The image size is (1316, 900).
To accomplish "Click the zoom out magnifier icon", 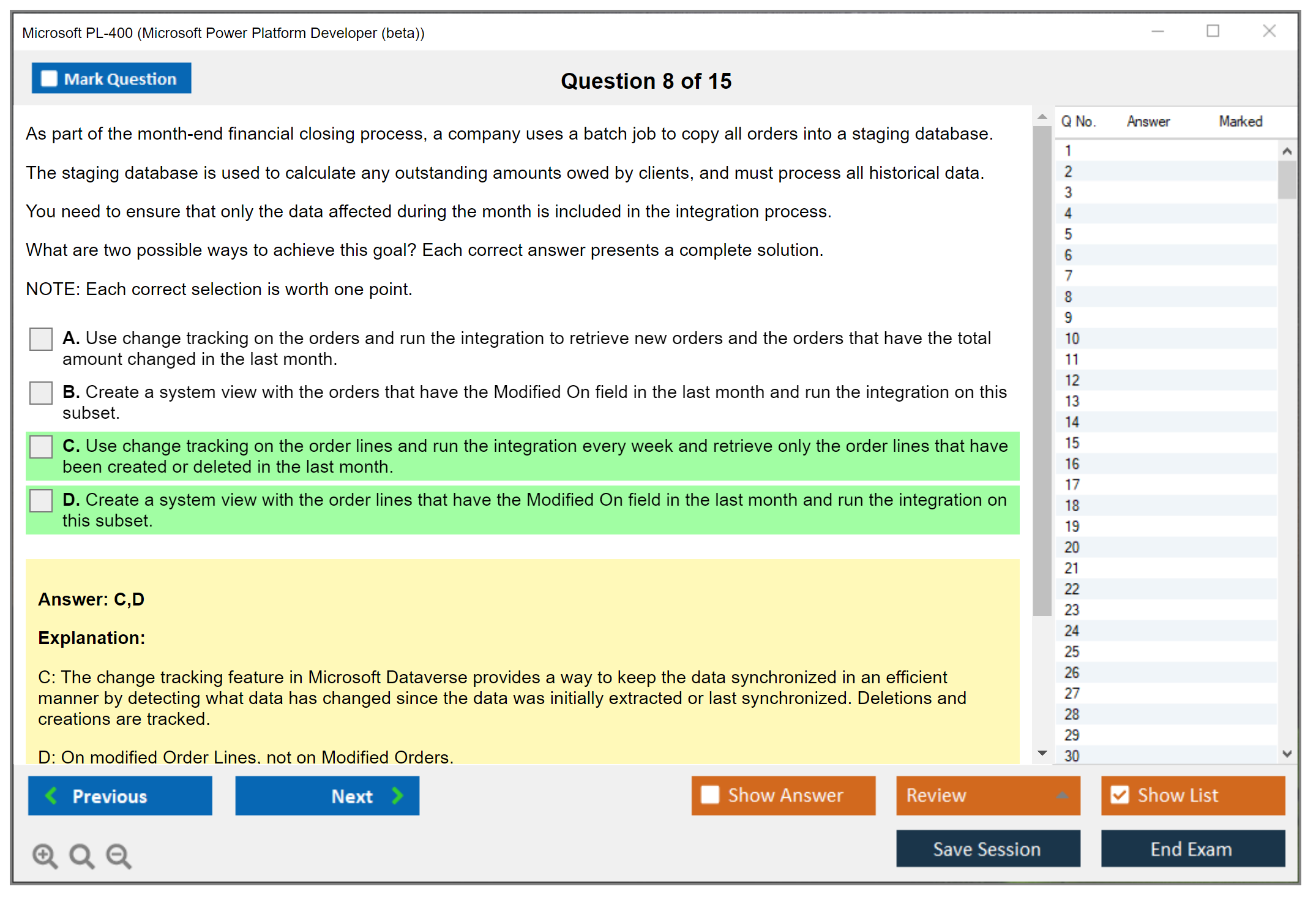I will coord(119,855).
